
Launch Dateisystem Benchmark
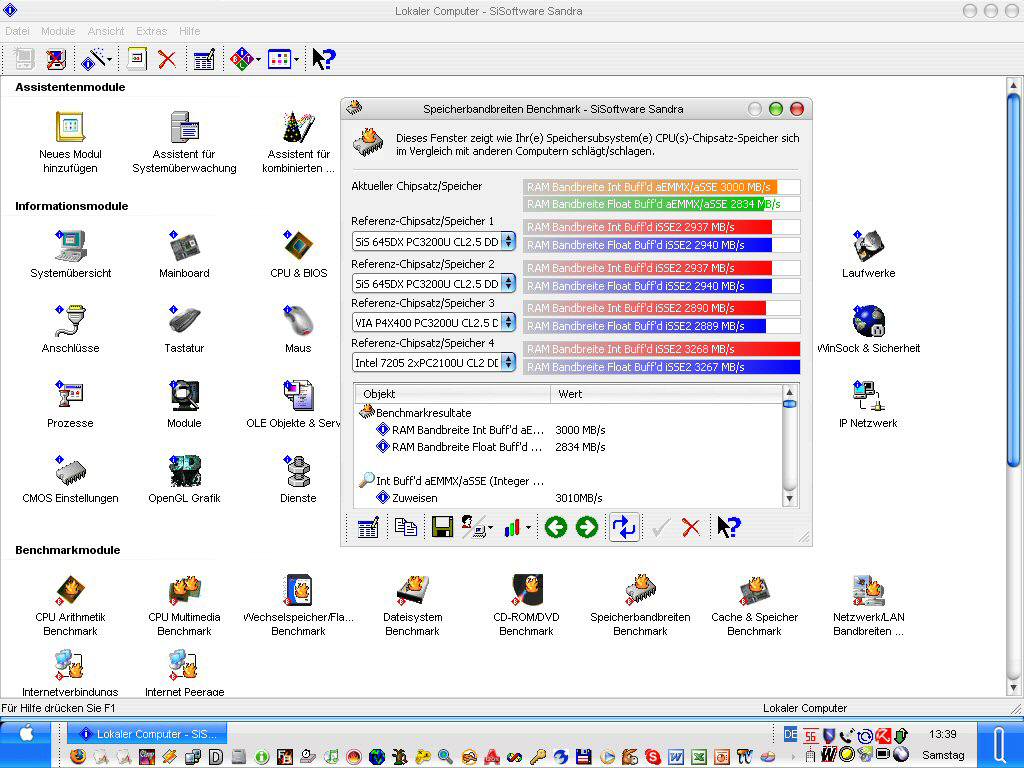(412, 605)
